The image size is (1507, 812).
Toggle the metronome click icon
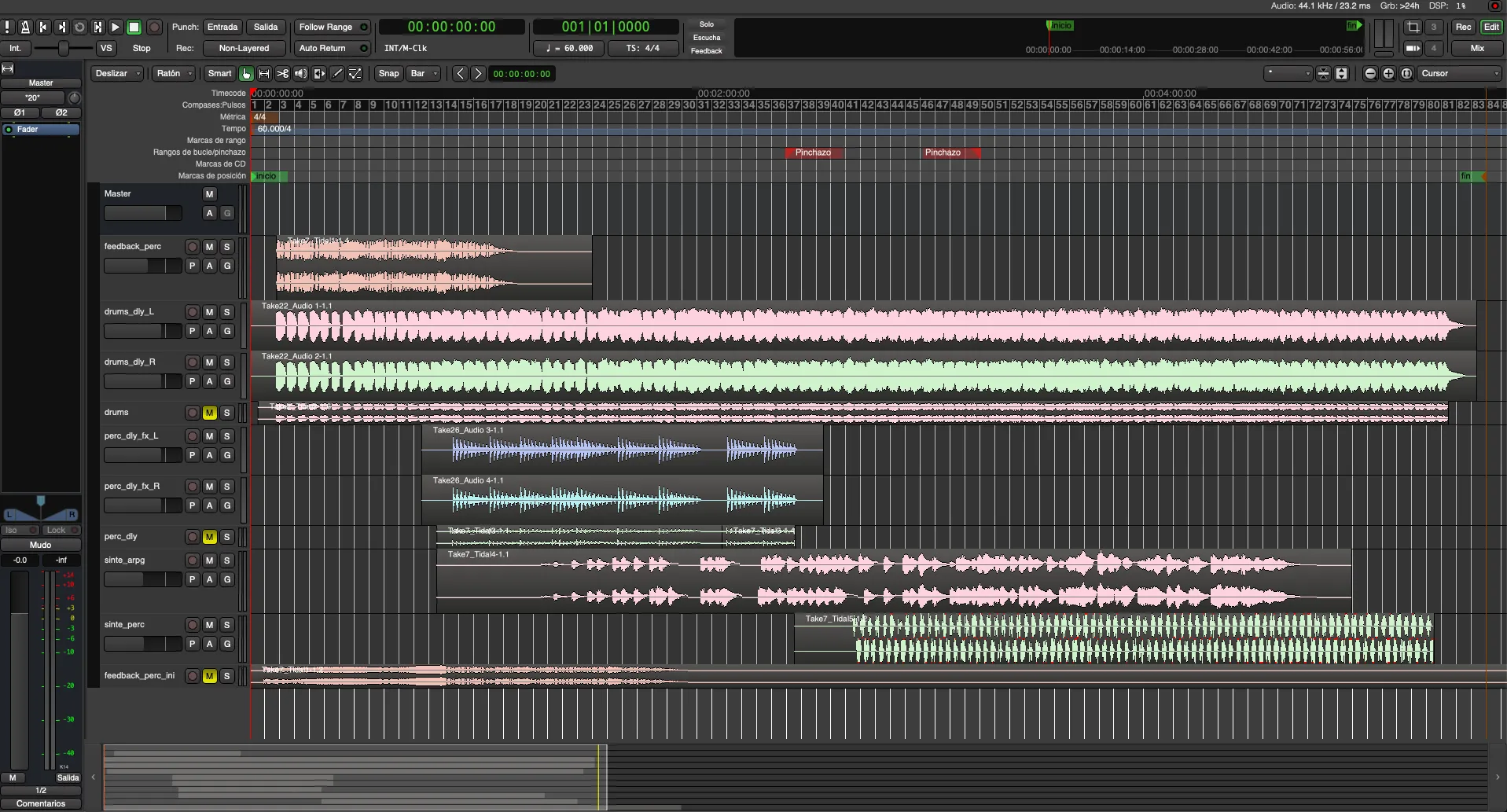click(x=25, y=27)
